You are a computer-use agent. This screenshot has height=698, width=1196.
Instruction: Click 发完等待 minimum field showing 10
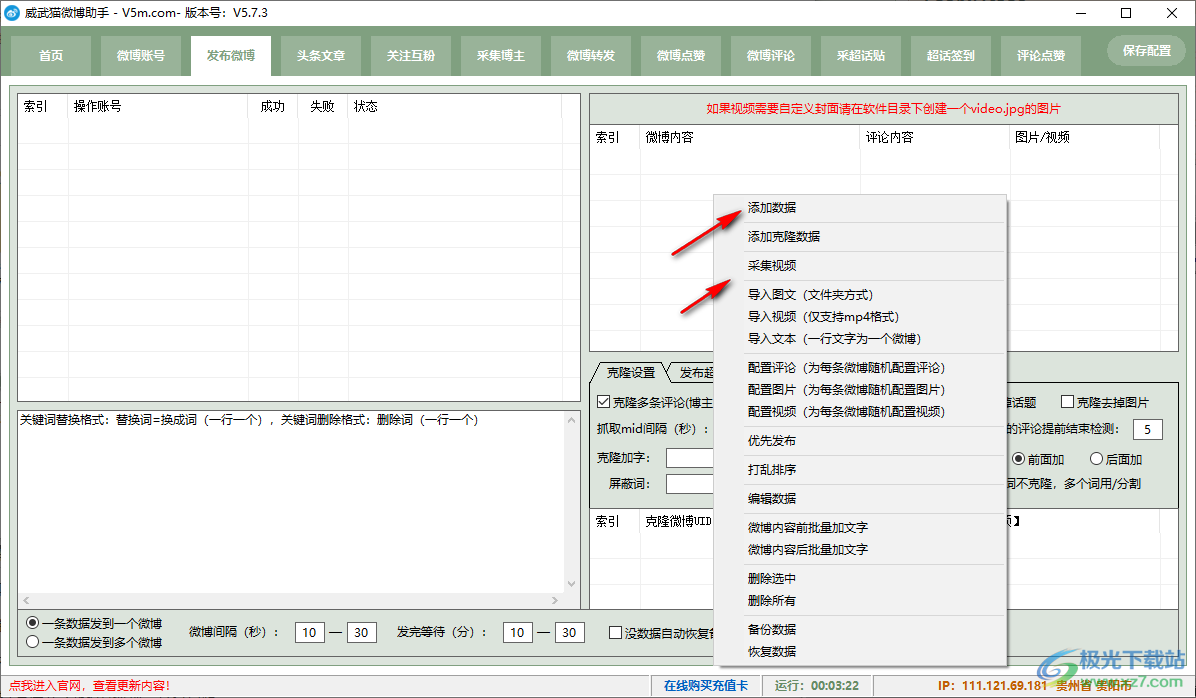(x=517, y=632)
